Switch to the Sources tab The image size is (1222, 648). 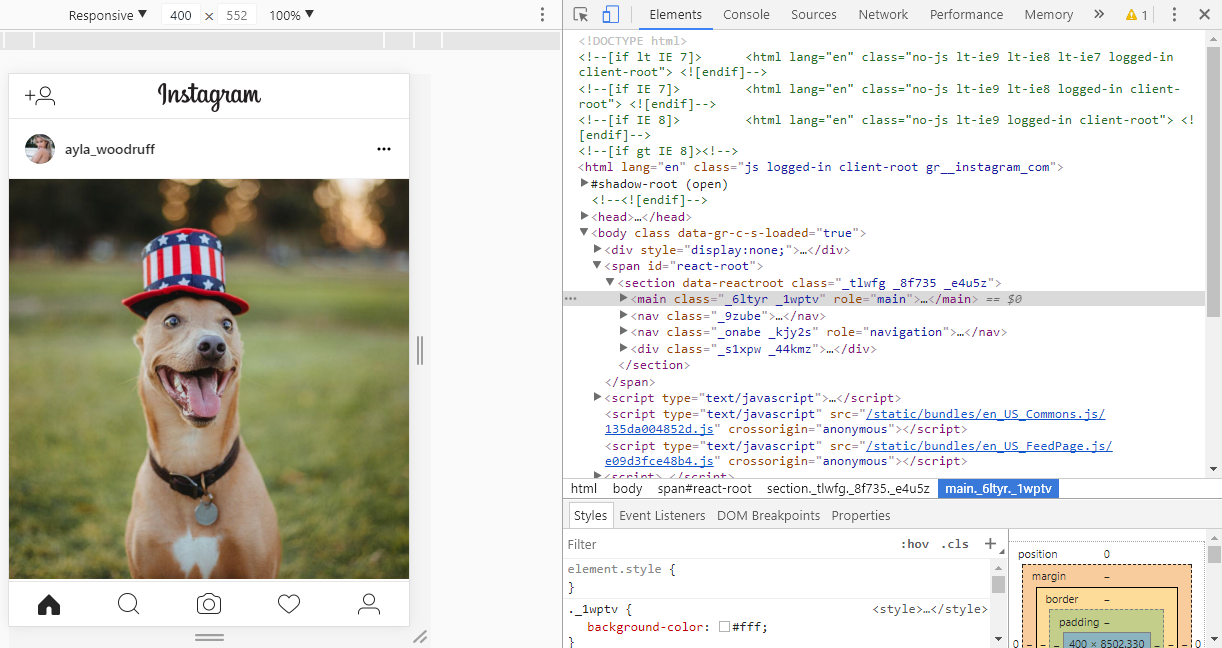(x=814, y=14)
